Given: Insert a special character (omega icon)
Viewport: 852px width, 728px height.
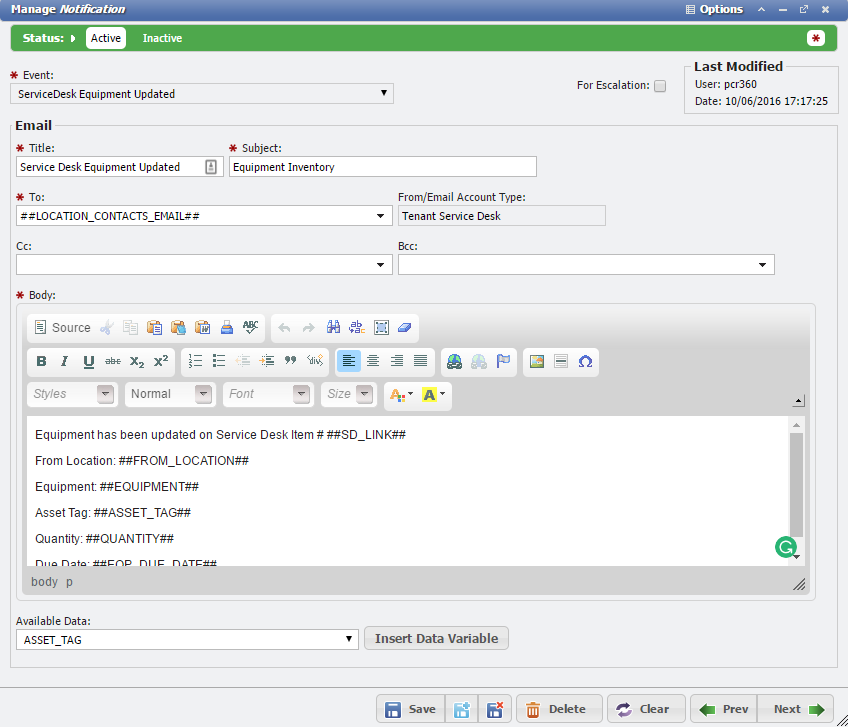Looking at the screenshot, I should coord(585,361).
